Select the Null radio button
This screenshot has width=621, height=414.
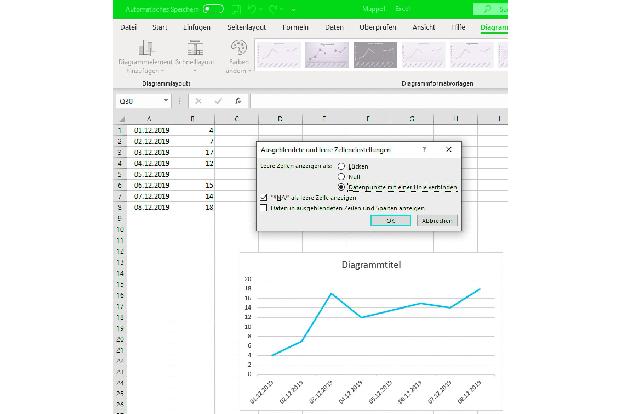pos(343,175)
